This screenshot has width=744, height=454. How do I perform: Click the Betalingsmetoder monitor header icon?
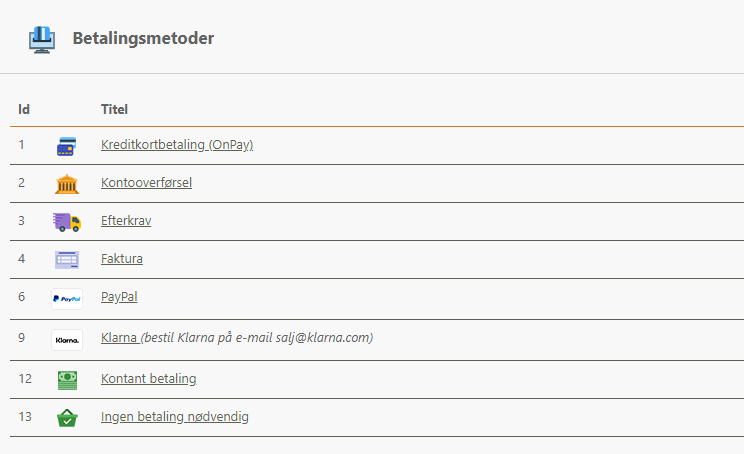point(42,40)
